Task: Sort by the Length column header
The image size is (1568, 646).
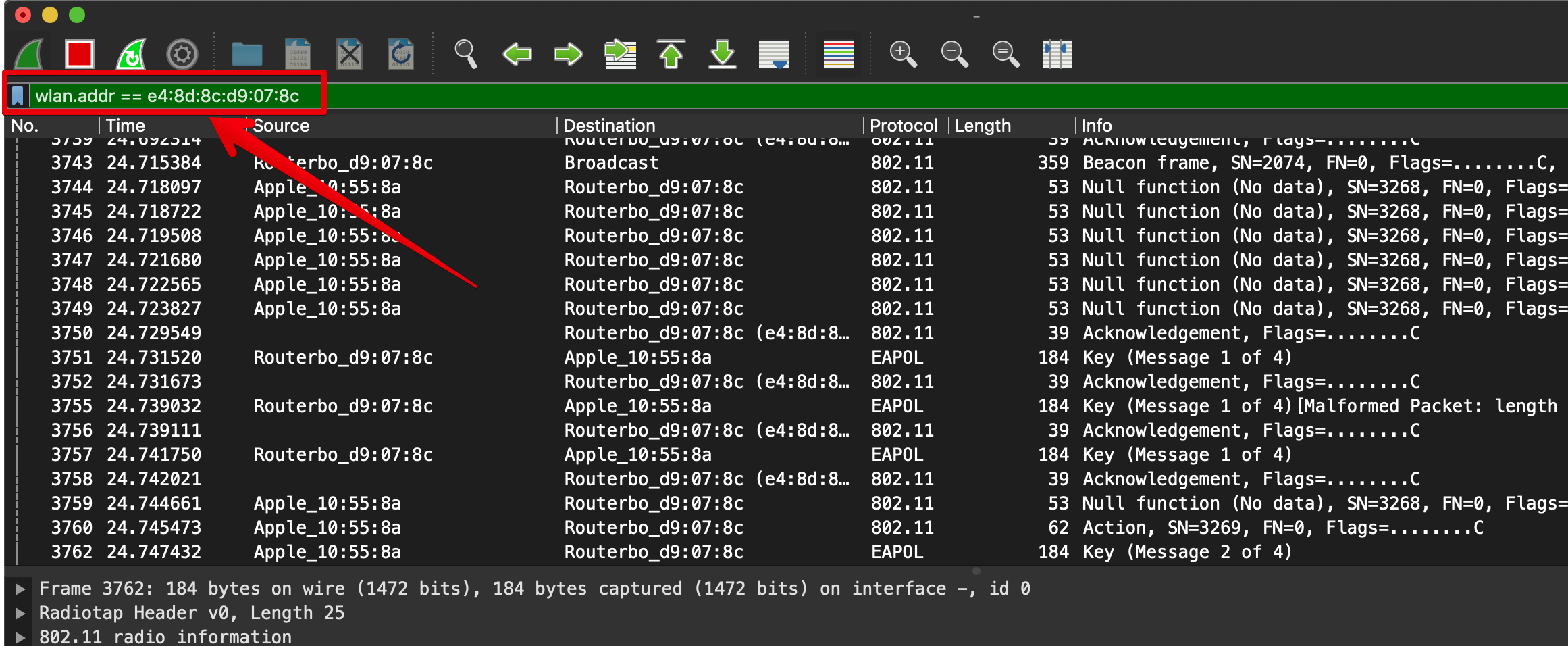Action: (1012, 126)
